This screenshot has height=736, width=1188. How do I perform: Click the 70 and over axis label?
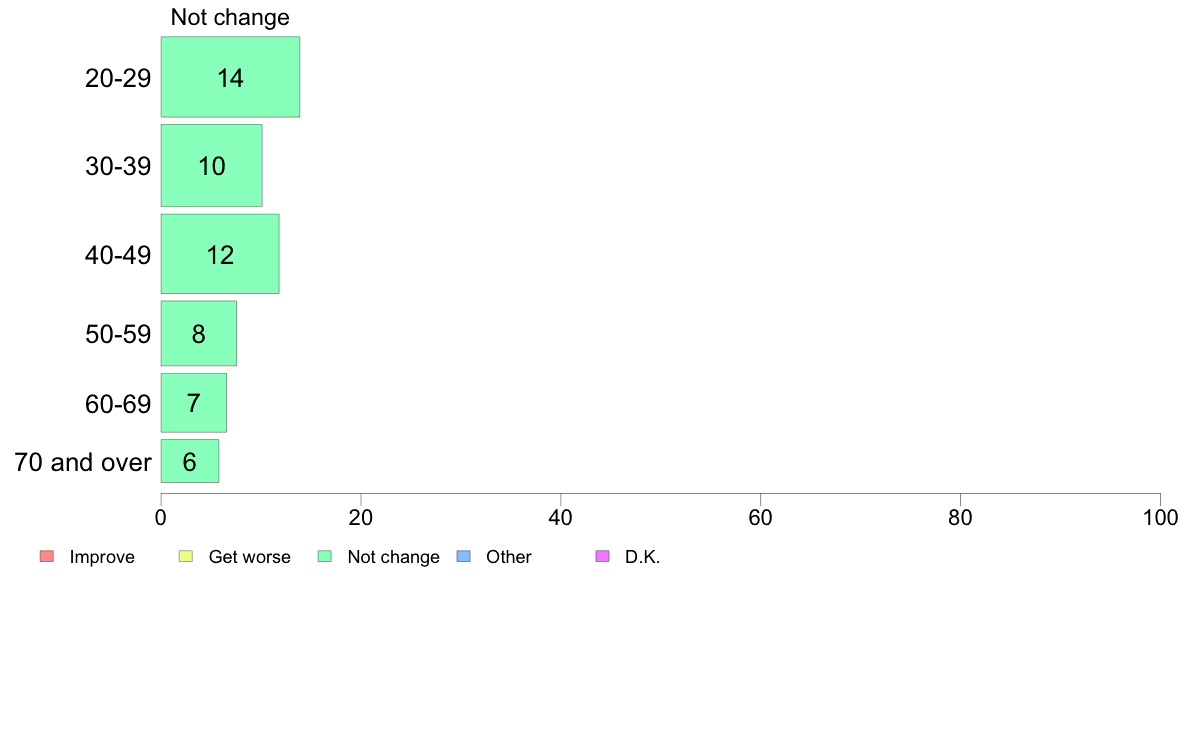pos(83,462)
